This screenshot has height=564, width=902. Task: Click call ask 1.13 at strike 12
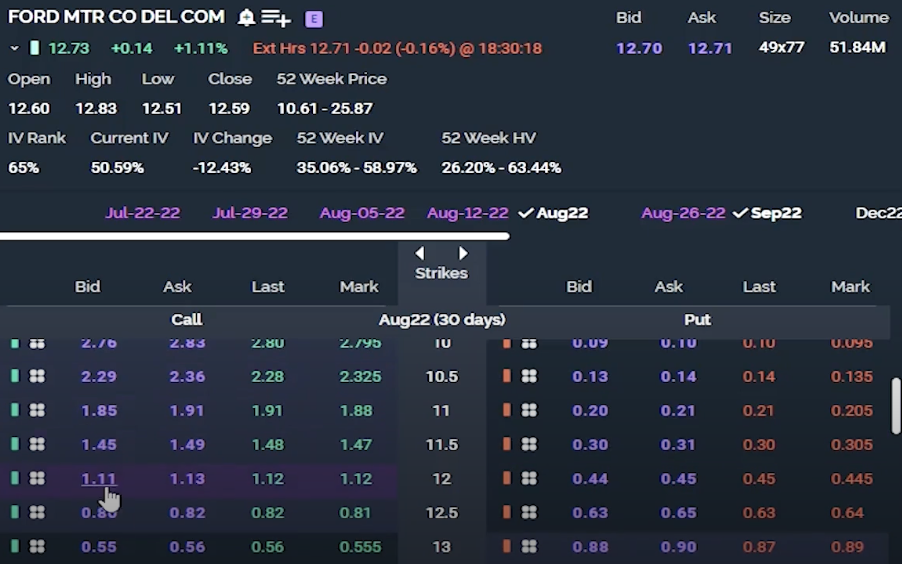pos(187,479)
